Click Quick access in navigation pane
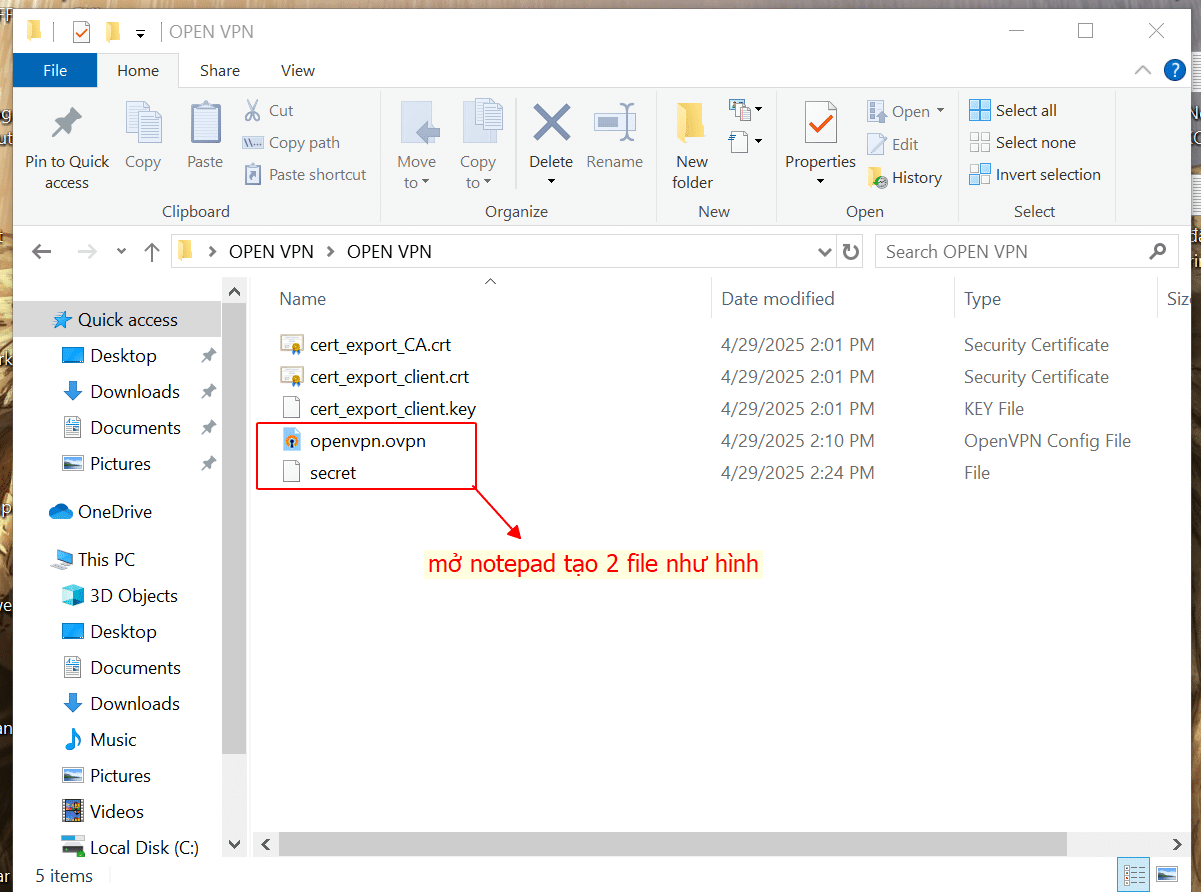Viewport: 1201px width, 892px height. click(127, 320)
